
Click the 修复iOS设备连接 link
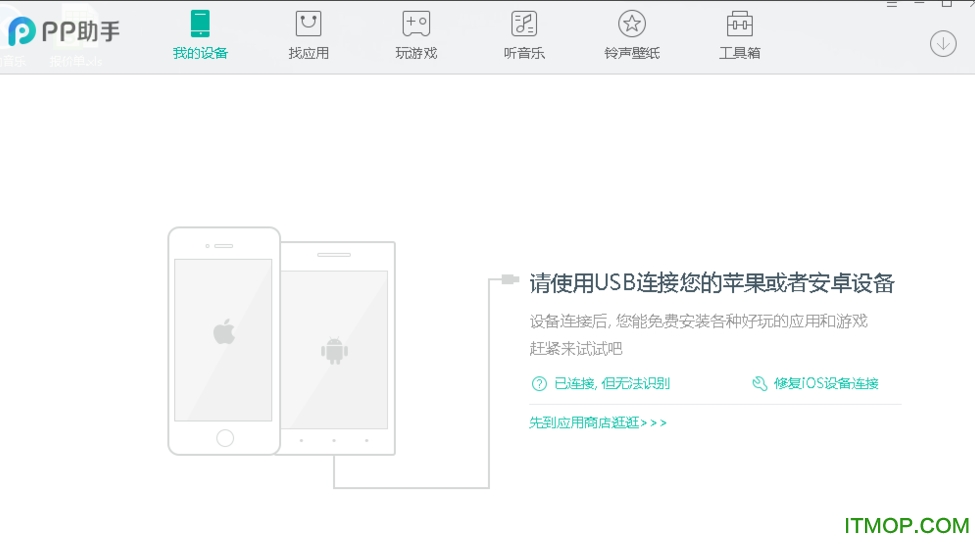pyautogui.click(x=825, y=383)
